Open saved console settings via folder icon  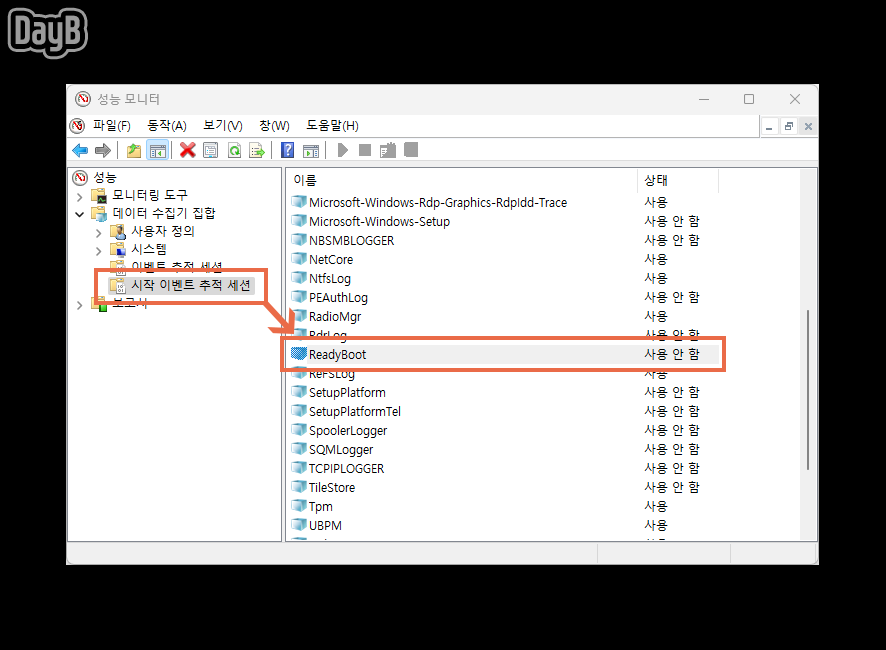[x=132, y=150]
